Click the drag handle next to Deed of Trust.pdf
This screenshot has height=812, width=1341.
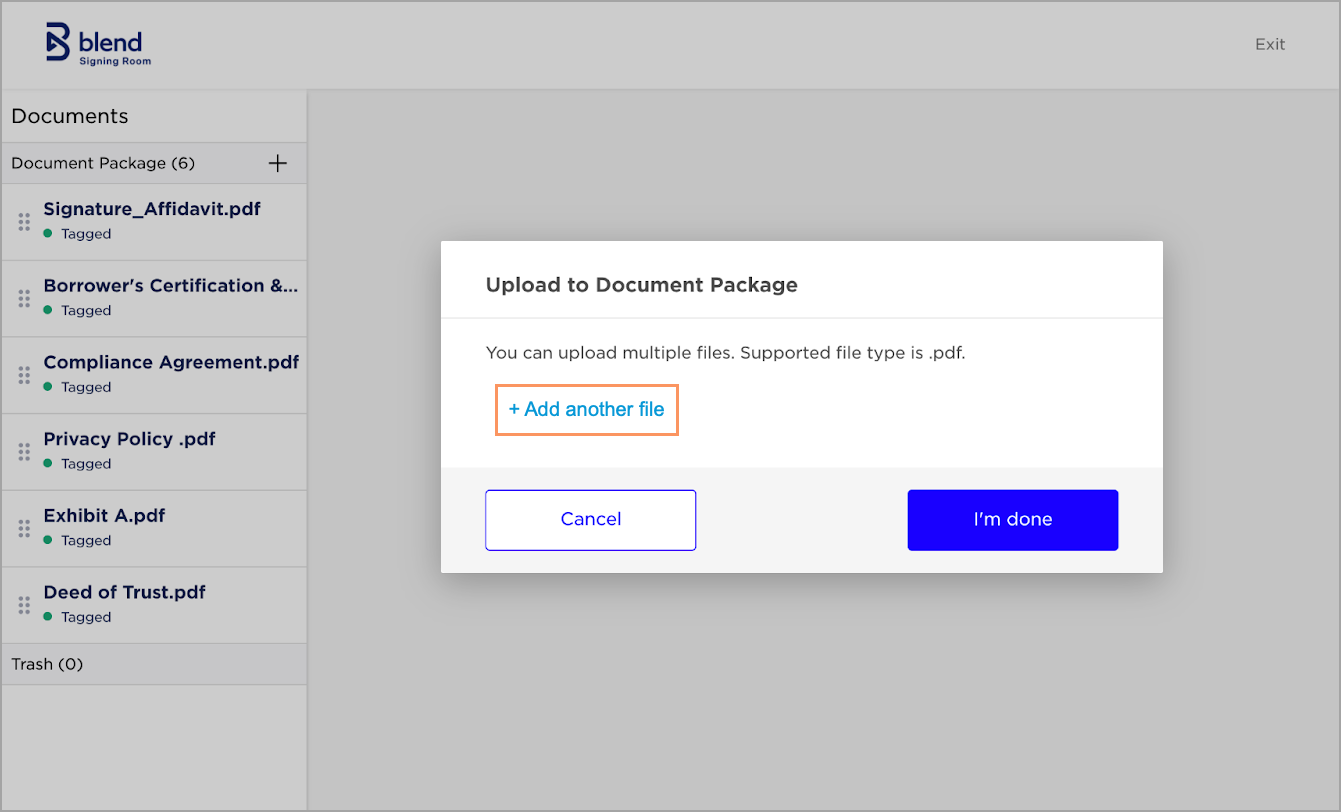point(24,604)
